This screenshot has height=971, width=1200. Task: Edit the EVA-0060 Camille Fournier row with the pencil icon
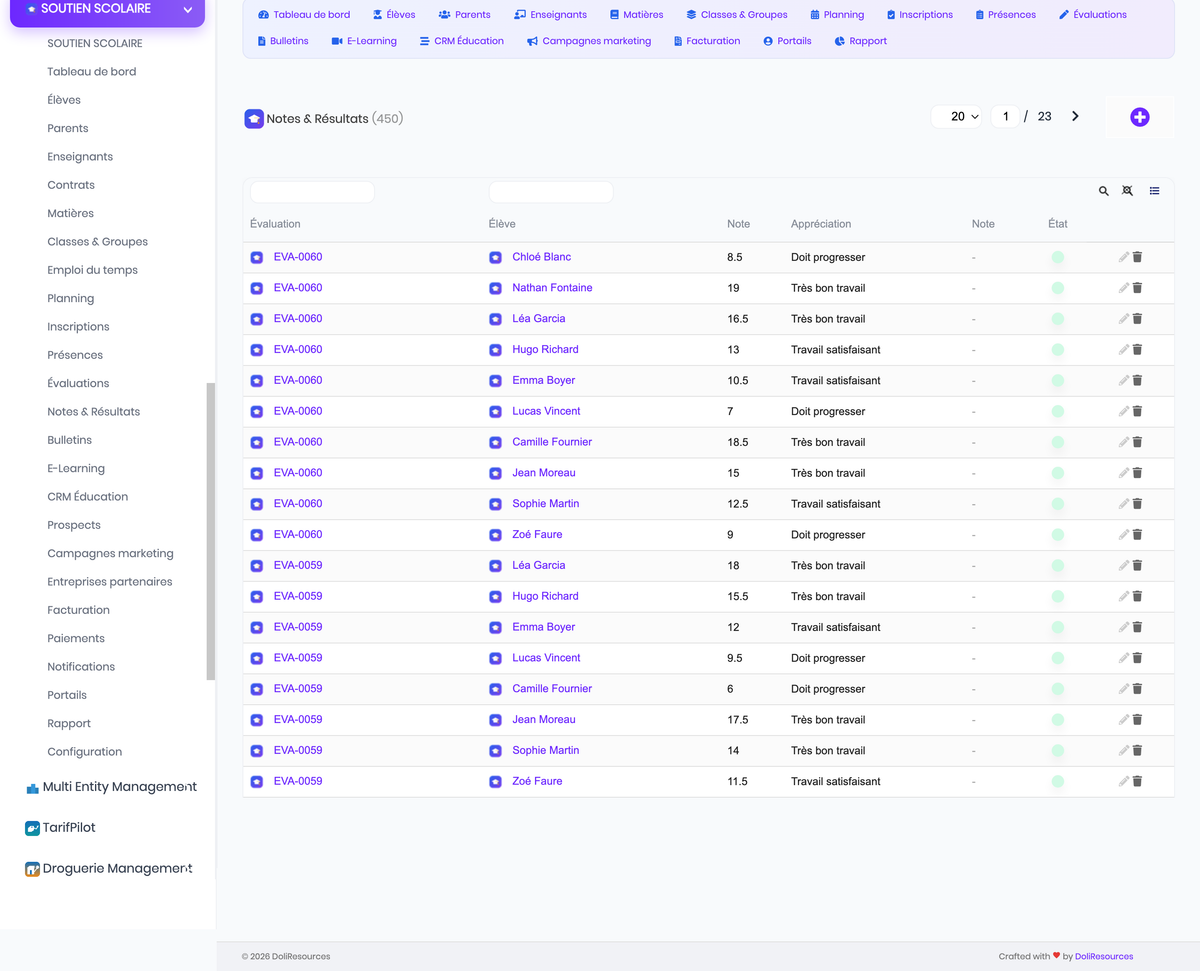coord(1124,442)
